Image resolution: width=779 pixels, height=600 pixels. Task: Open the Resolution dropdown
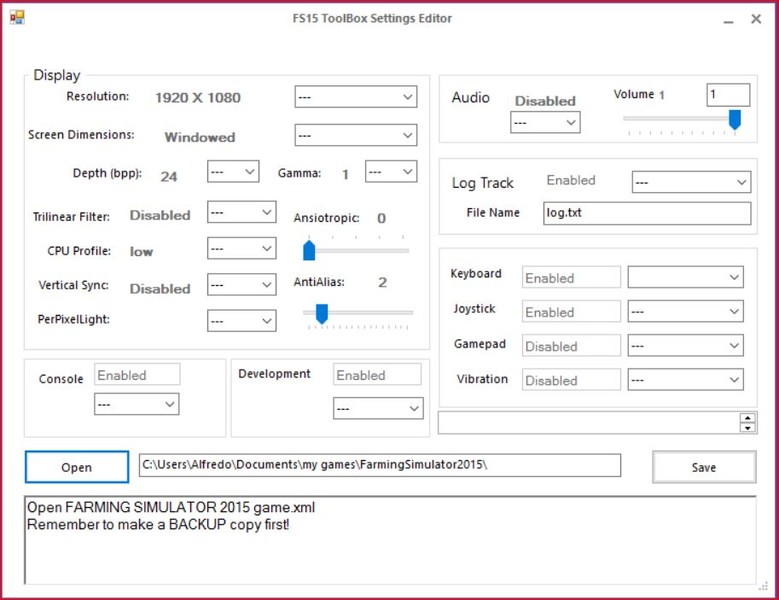pos(355,97)
